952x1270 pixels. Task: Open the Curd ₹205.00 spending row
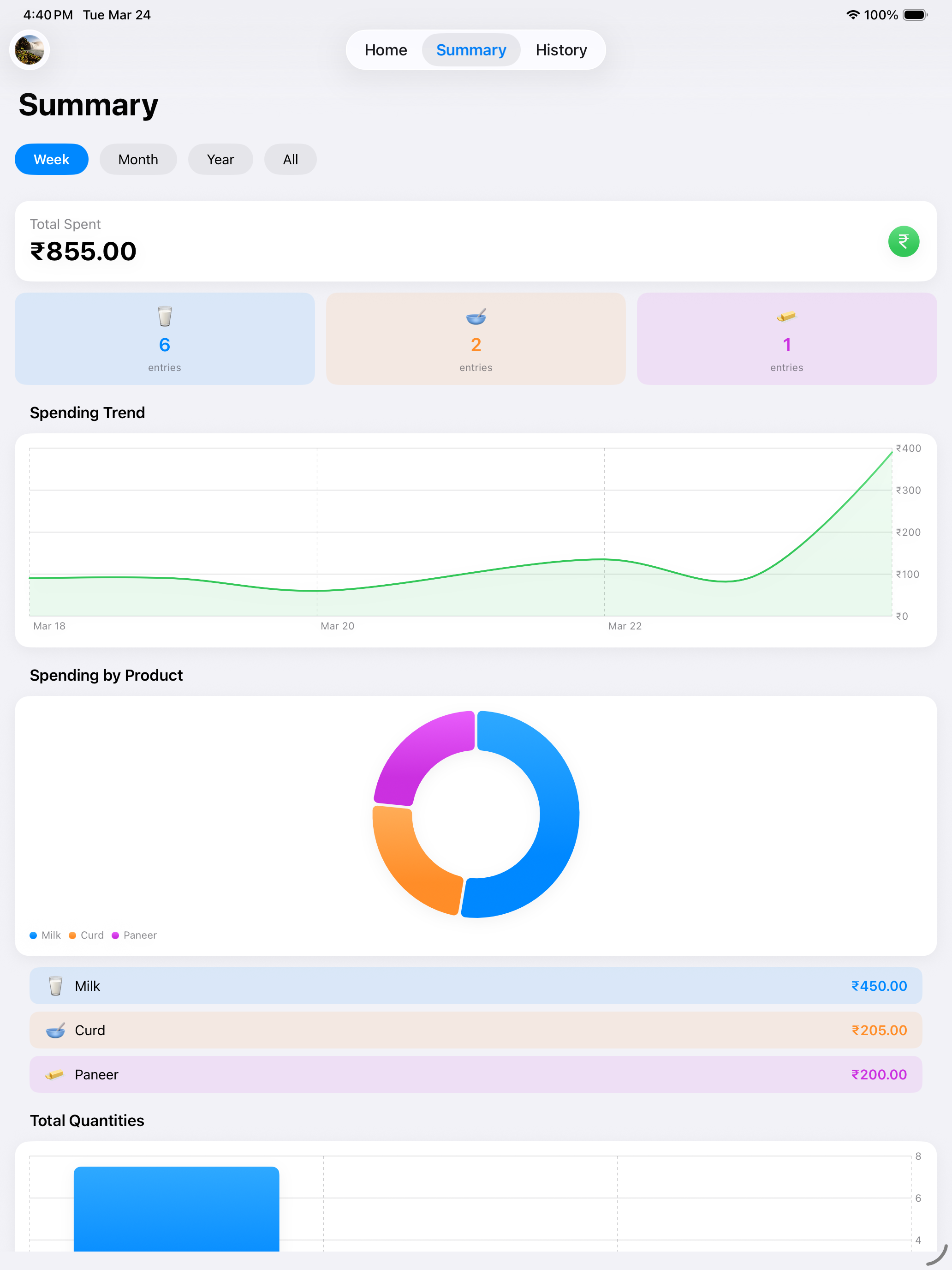[476, 1030]
